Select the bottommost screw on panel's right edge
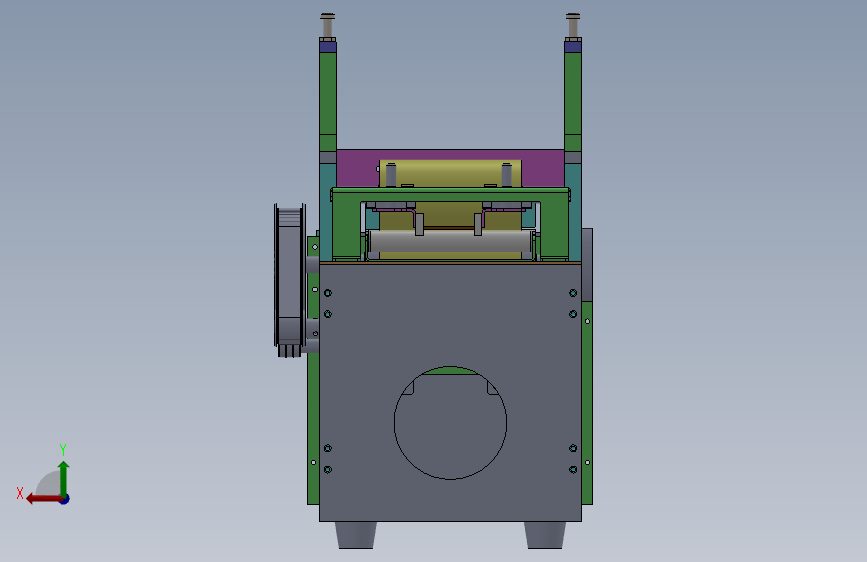This screenshot has width=867, height=562. 573,470
